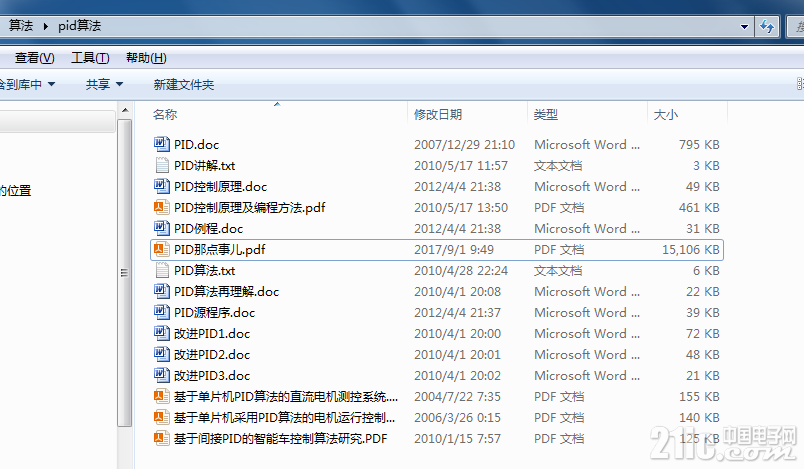Select file name PID控制原理.doc

(220, 187)
